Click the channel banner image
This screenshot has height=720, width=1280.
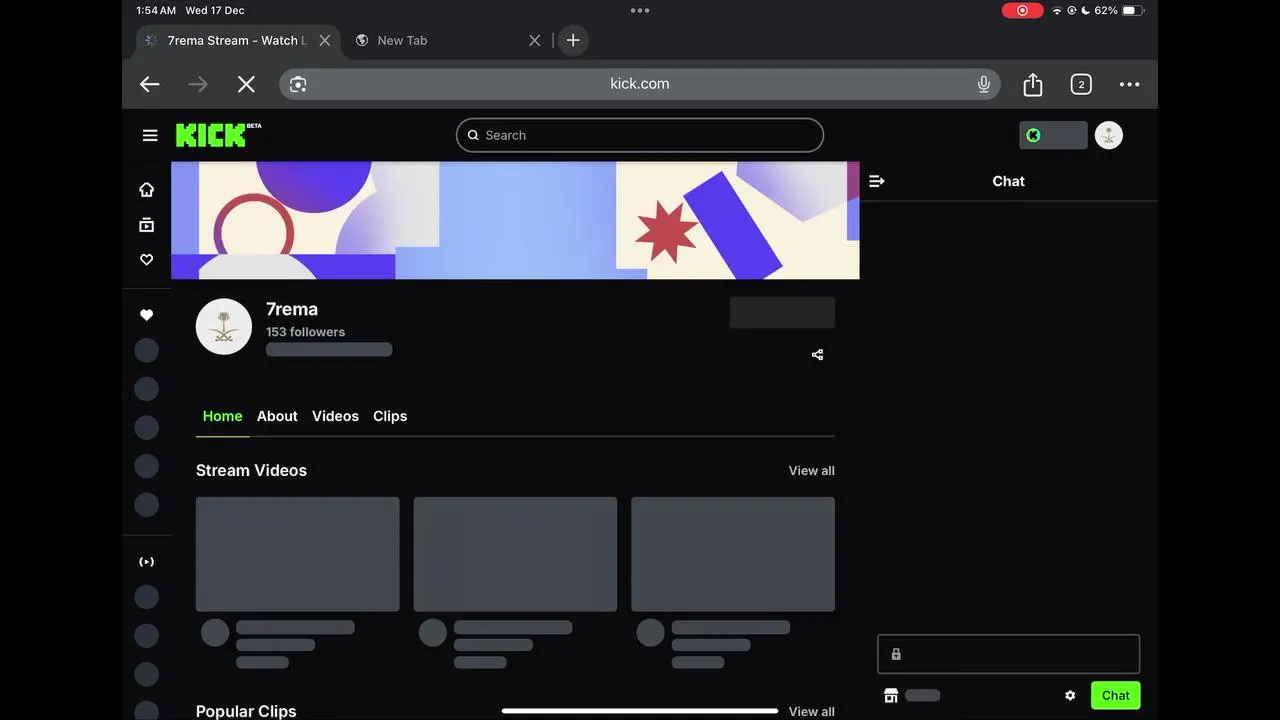click(515, 220)
